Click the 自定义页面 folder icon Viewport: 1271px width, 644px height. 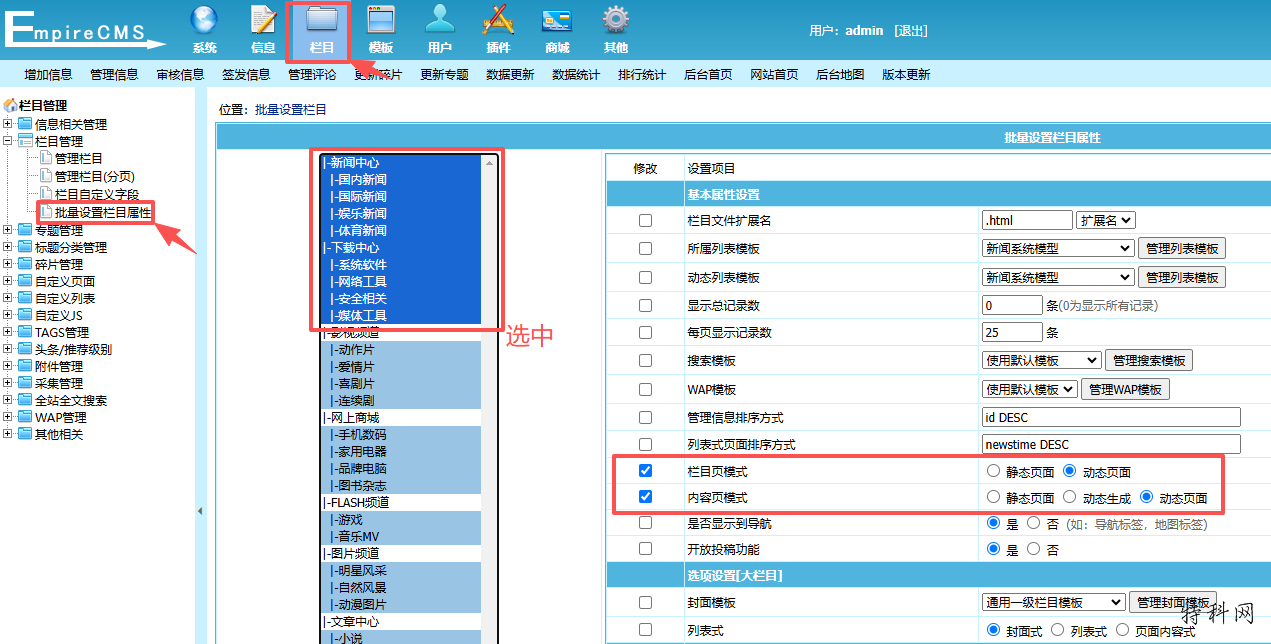click(25, 281)
